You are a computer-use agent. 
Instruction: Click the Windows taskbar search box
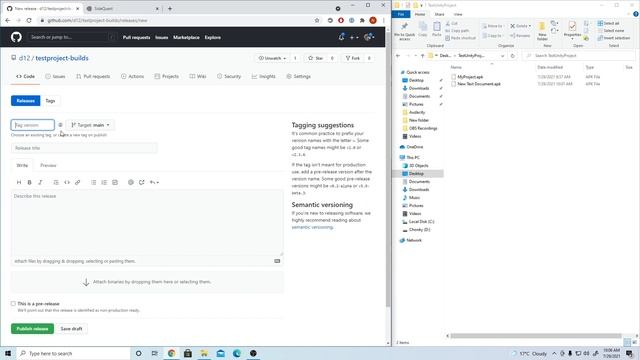point(73,353)
